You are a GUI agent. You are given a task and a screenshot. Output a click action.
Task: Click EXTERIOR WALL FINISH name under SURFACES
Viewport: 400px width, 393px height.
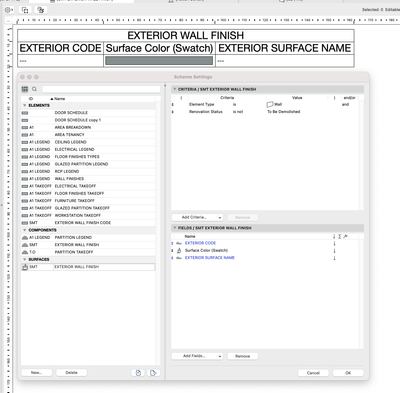pos(77,267)
